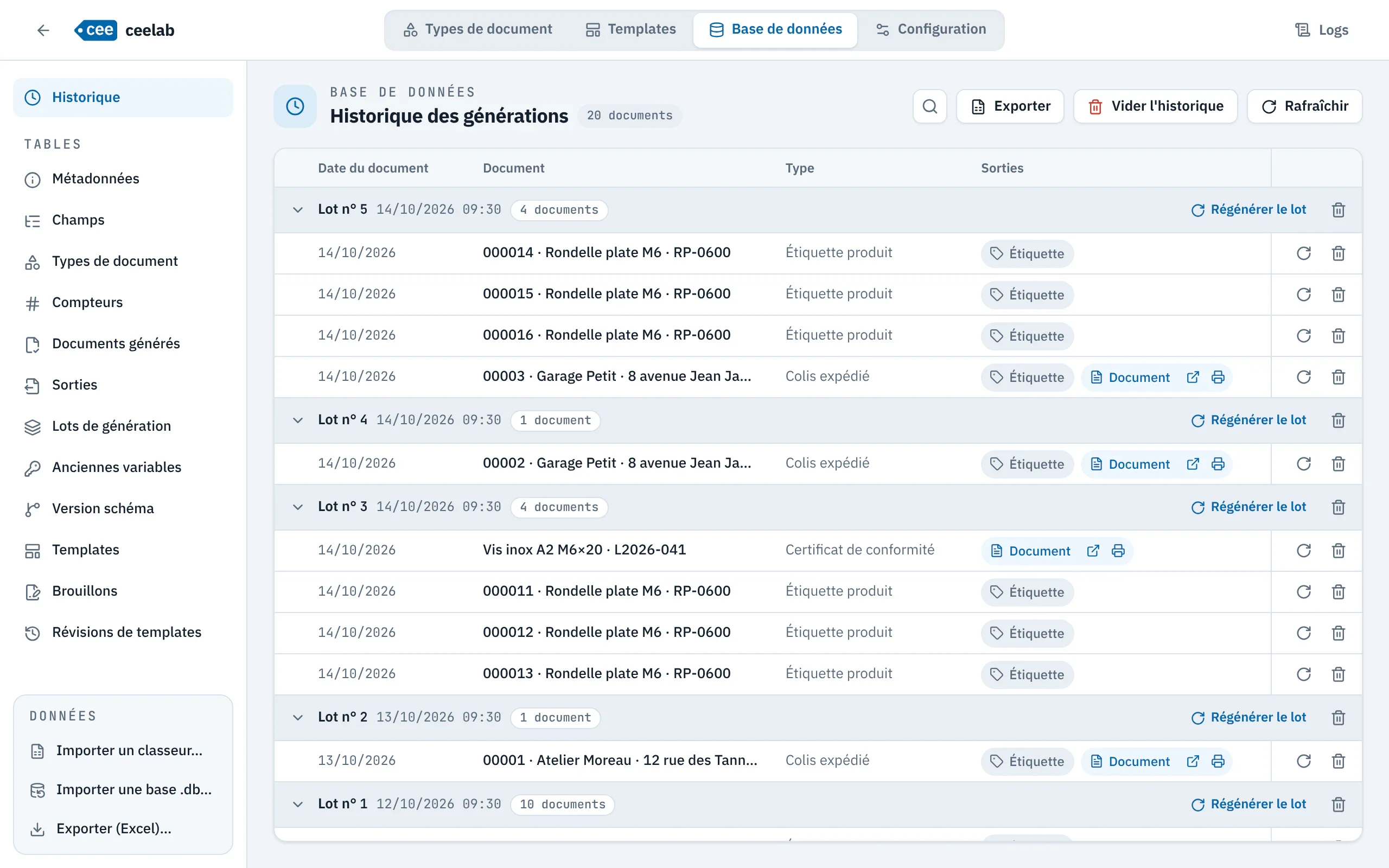The width and height of the screenshot is (1389, 868).
Task: Collapse Lot n° 1 chevron
Action: pos(297,805)
